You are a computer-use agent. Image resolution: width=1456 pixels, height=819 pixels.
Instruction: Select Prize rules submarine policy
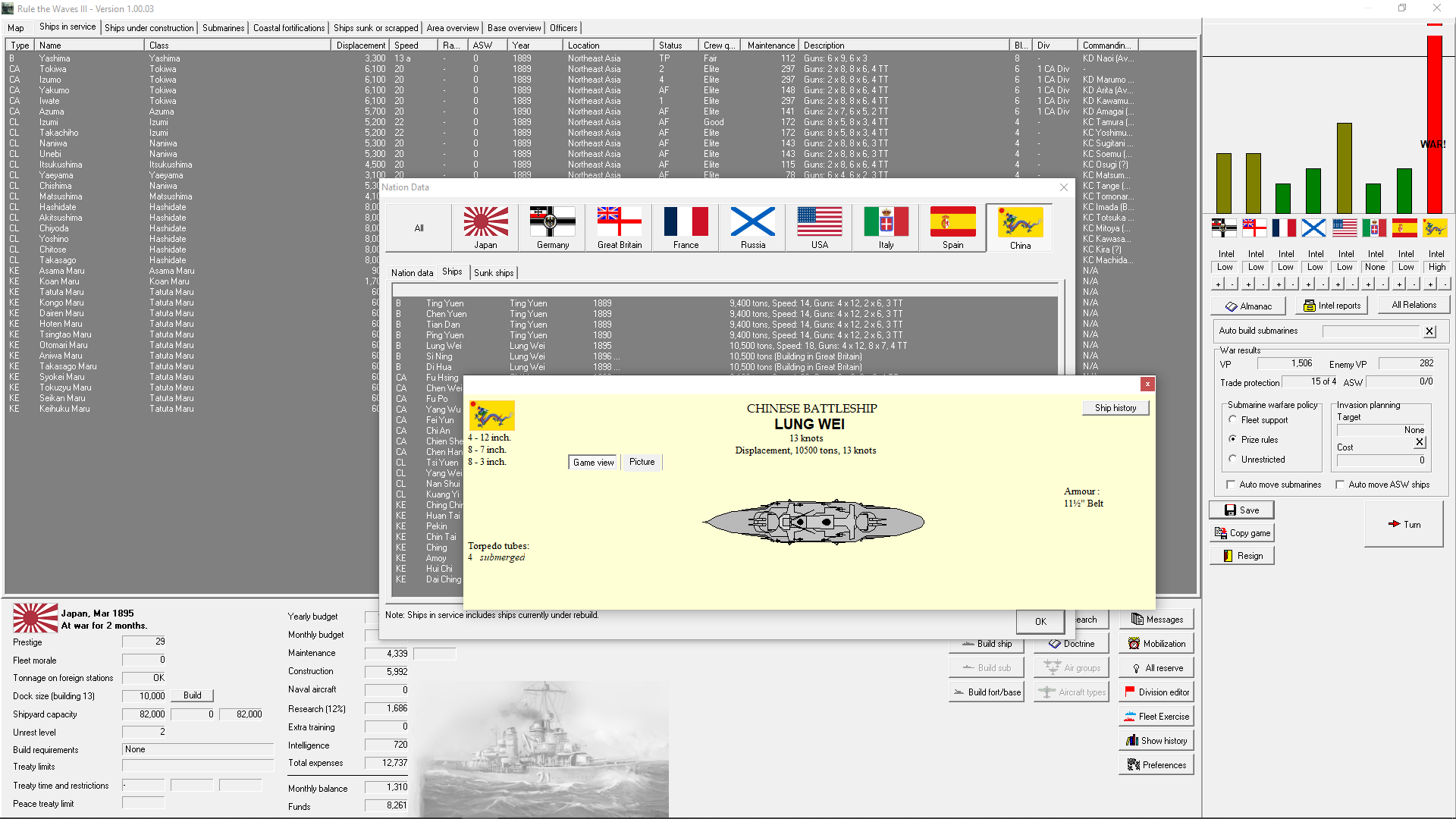[x=1233, y=440]
